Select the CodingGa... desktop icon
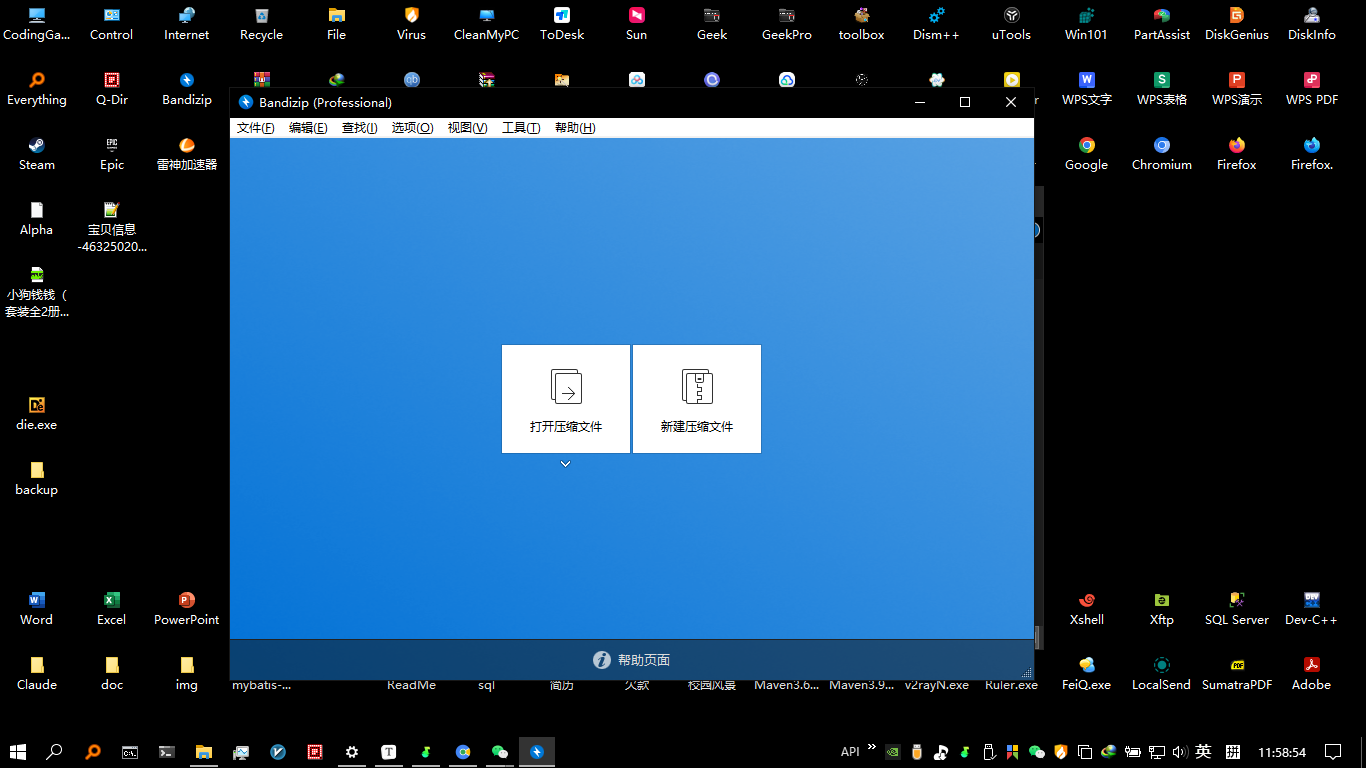Screen dimensions: 1366x768 (x=37, y=23)
